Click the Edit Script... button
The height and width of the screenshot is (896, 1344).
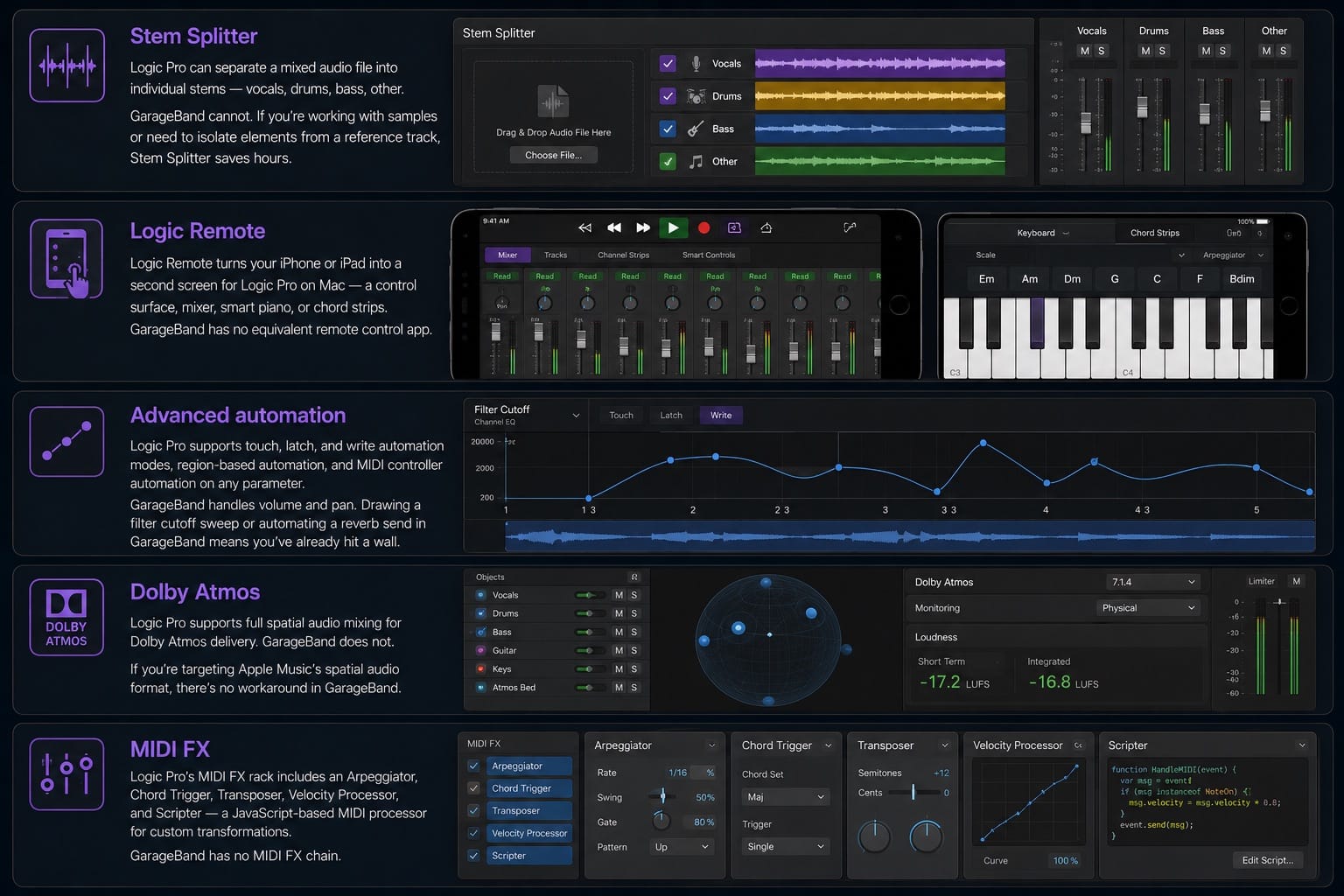click(1267, 860)
